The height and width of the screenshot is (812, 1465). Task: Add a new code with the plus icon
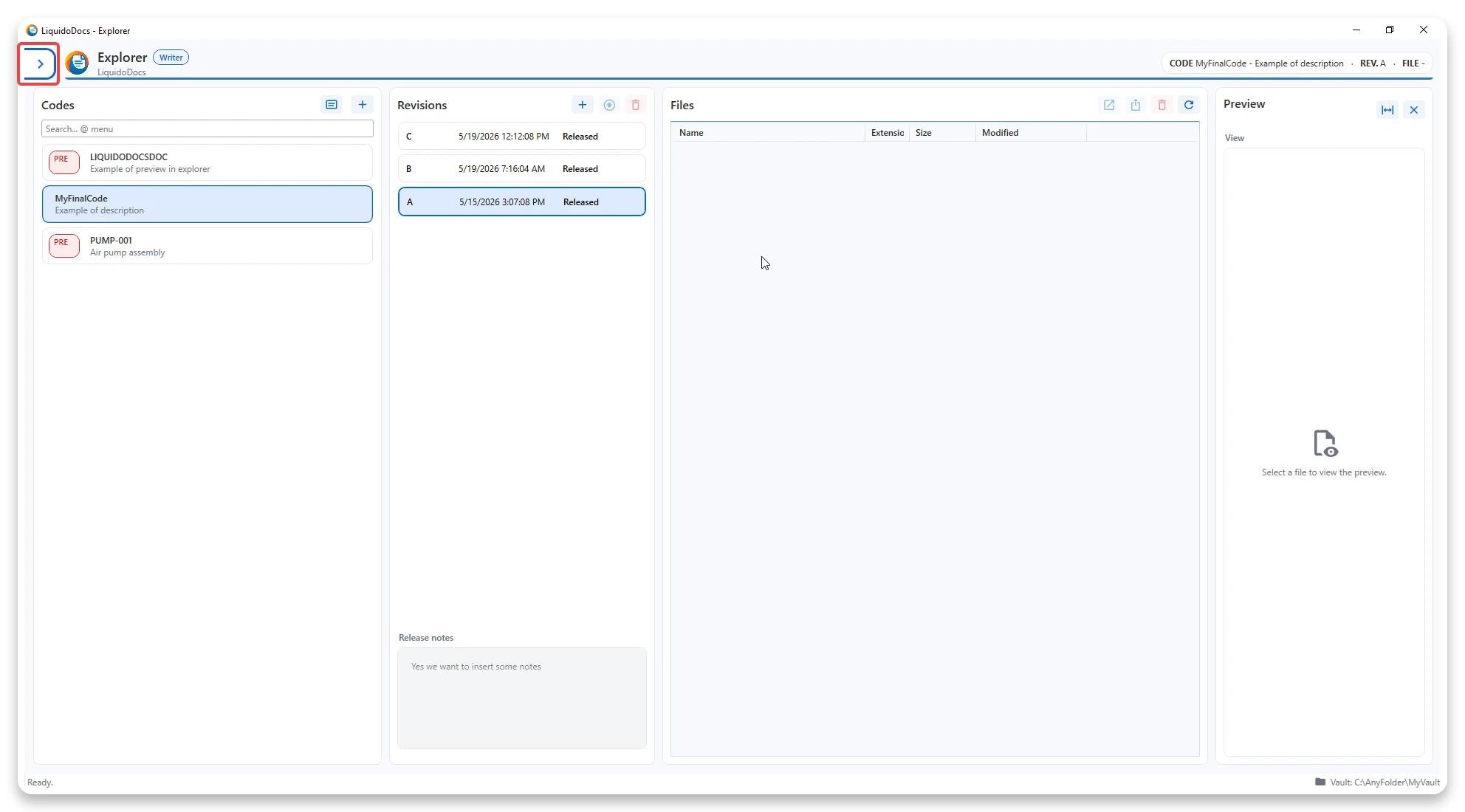(x=363, y=105)
